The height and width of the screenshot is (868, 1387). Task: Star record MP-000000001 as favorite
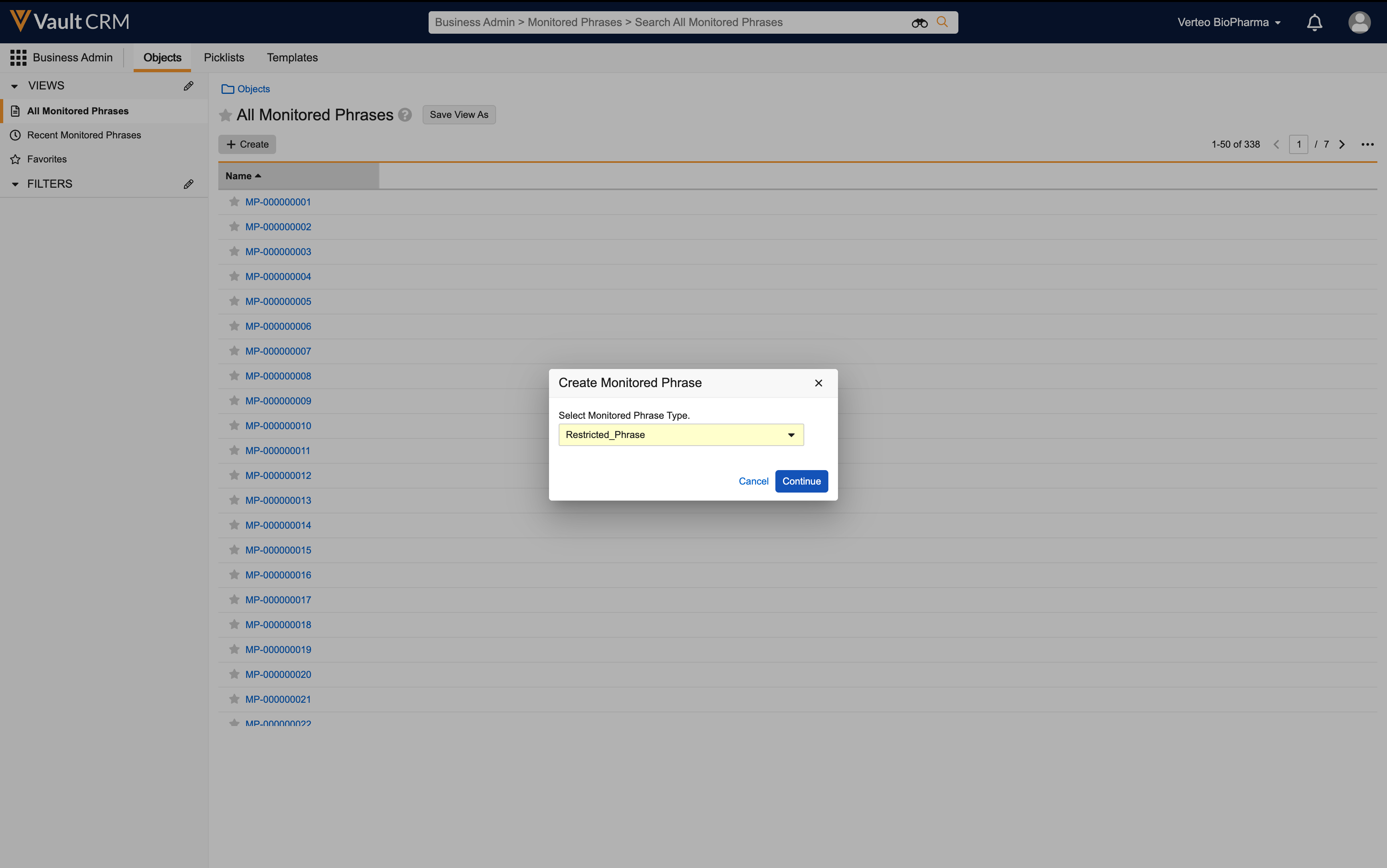[234, 201]
